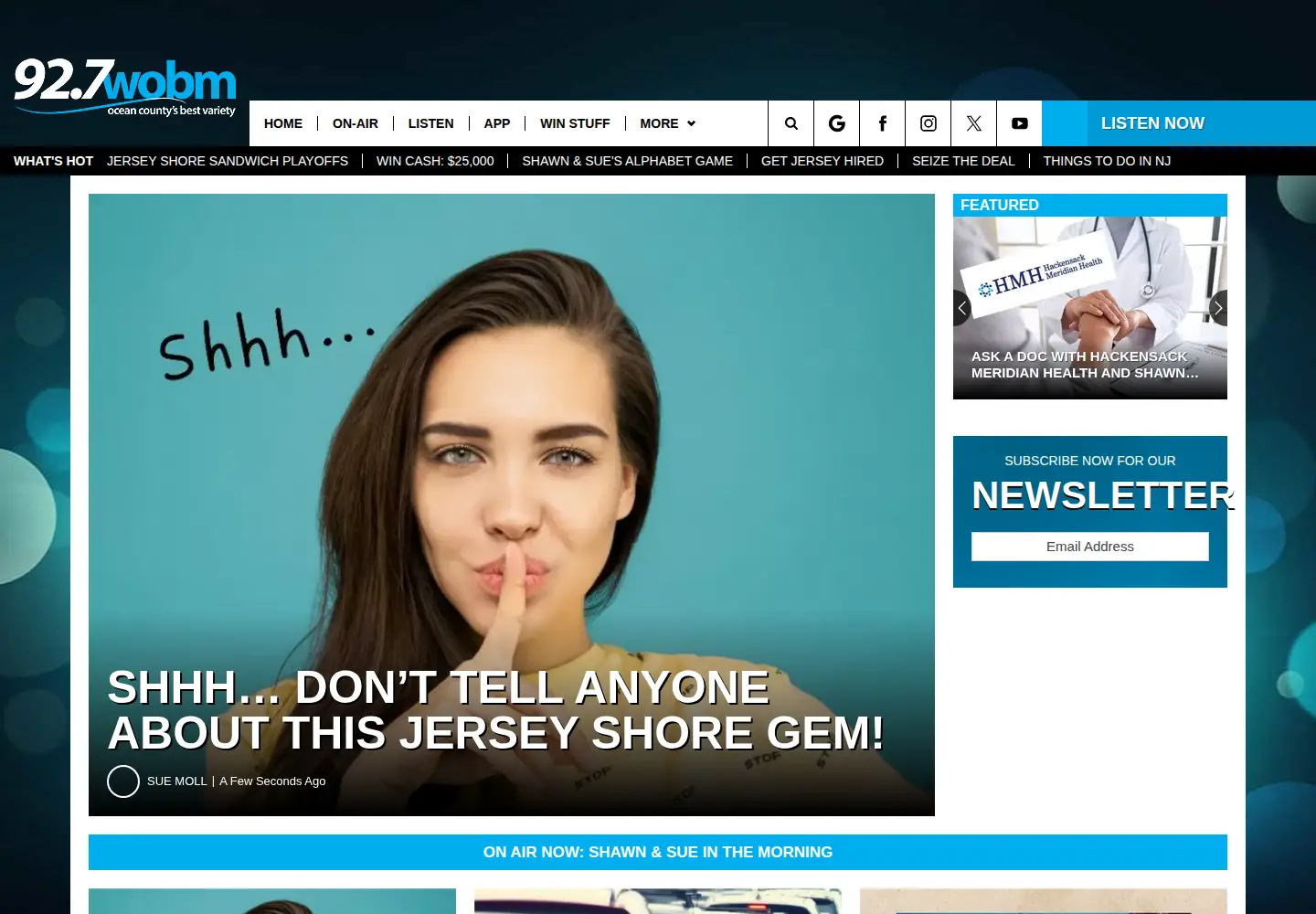Go to previous featured slide arrow
Screen dimensions: 1316x914
961,308
